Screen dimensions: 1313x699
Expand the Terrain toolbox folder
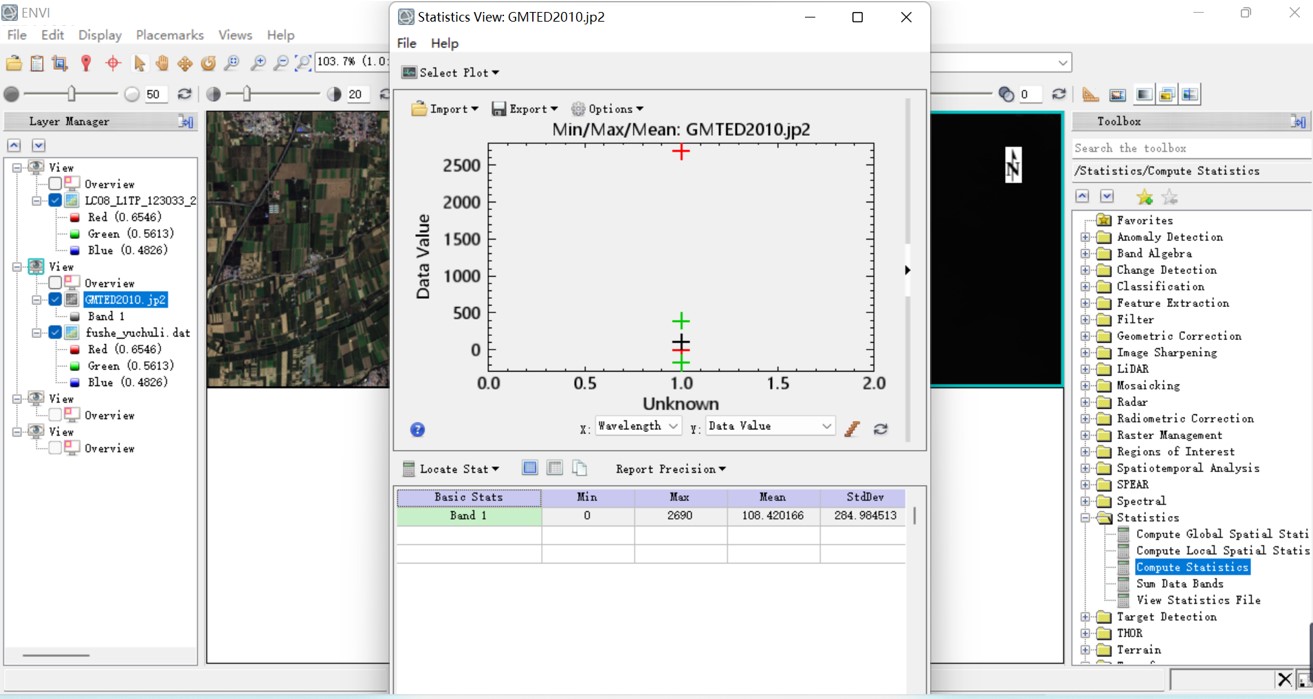1086,650
